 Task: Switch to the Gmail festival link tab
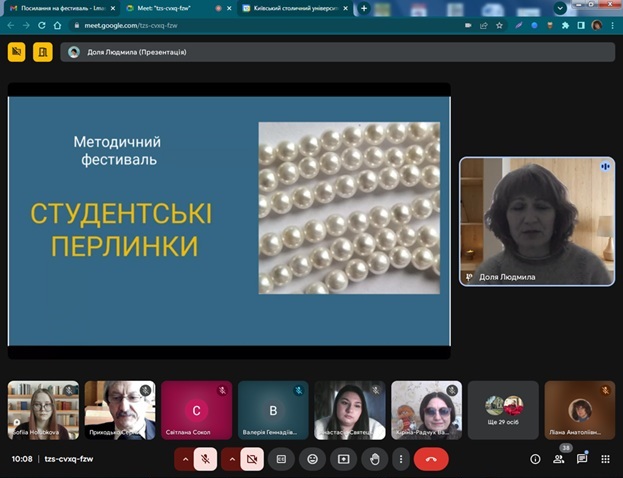(x=62, y=8)
